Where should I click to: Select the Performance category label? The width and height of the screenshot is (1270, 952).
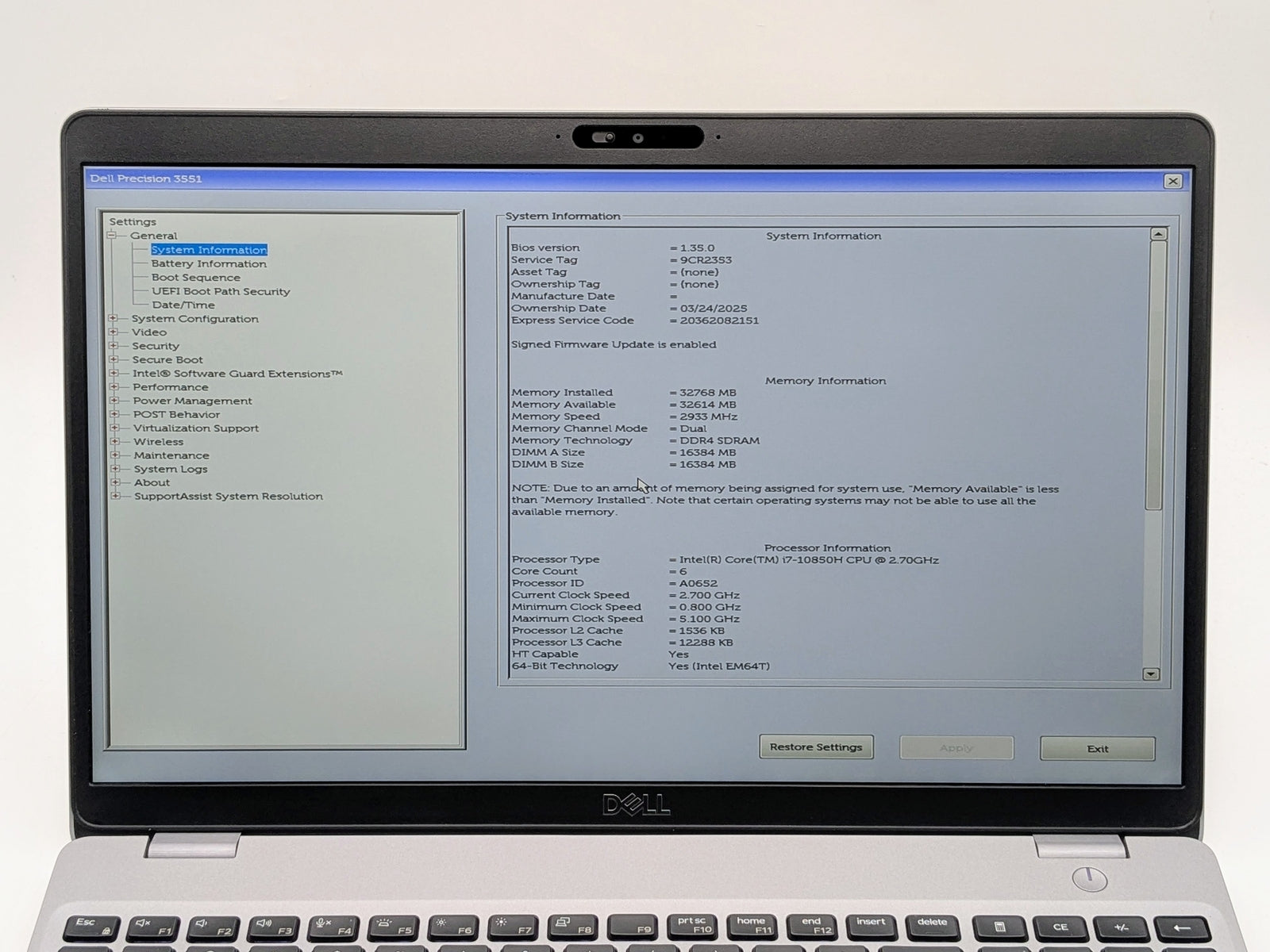coord(171,387)
